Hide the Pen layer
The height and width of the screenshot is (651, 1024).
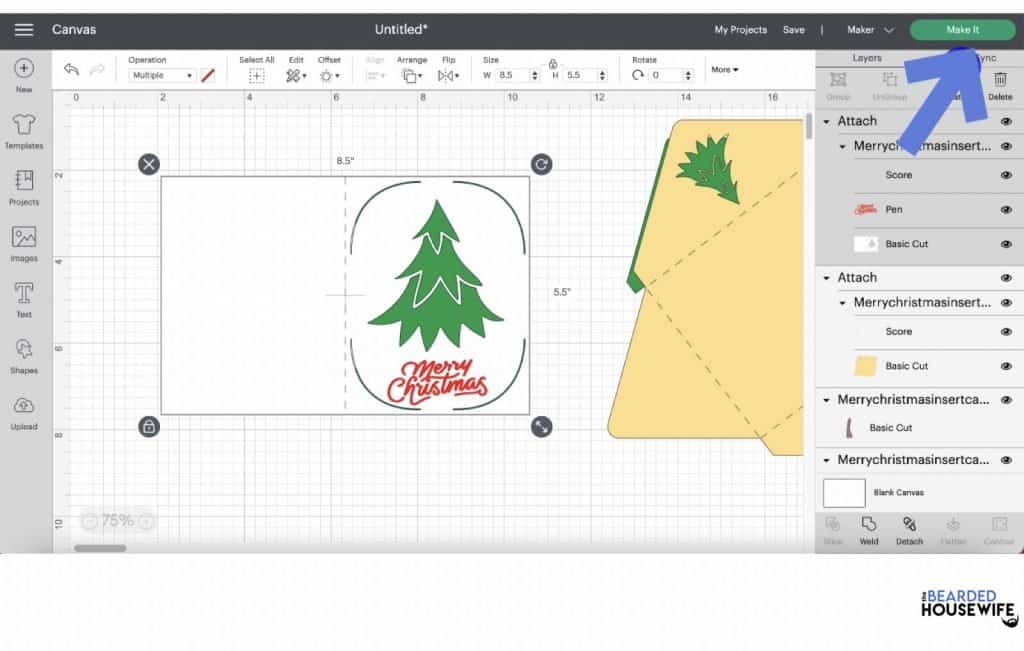[x=1006, y=209]
